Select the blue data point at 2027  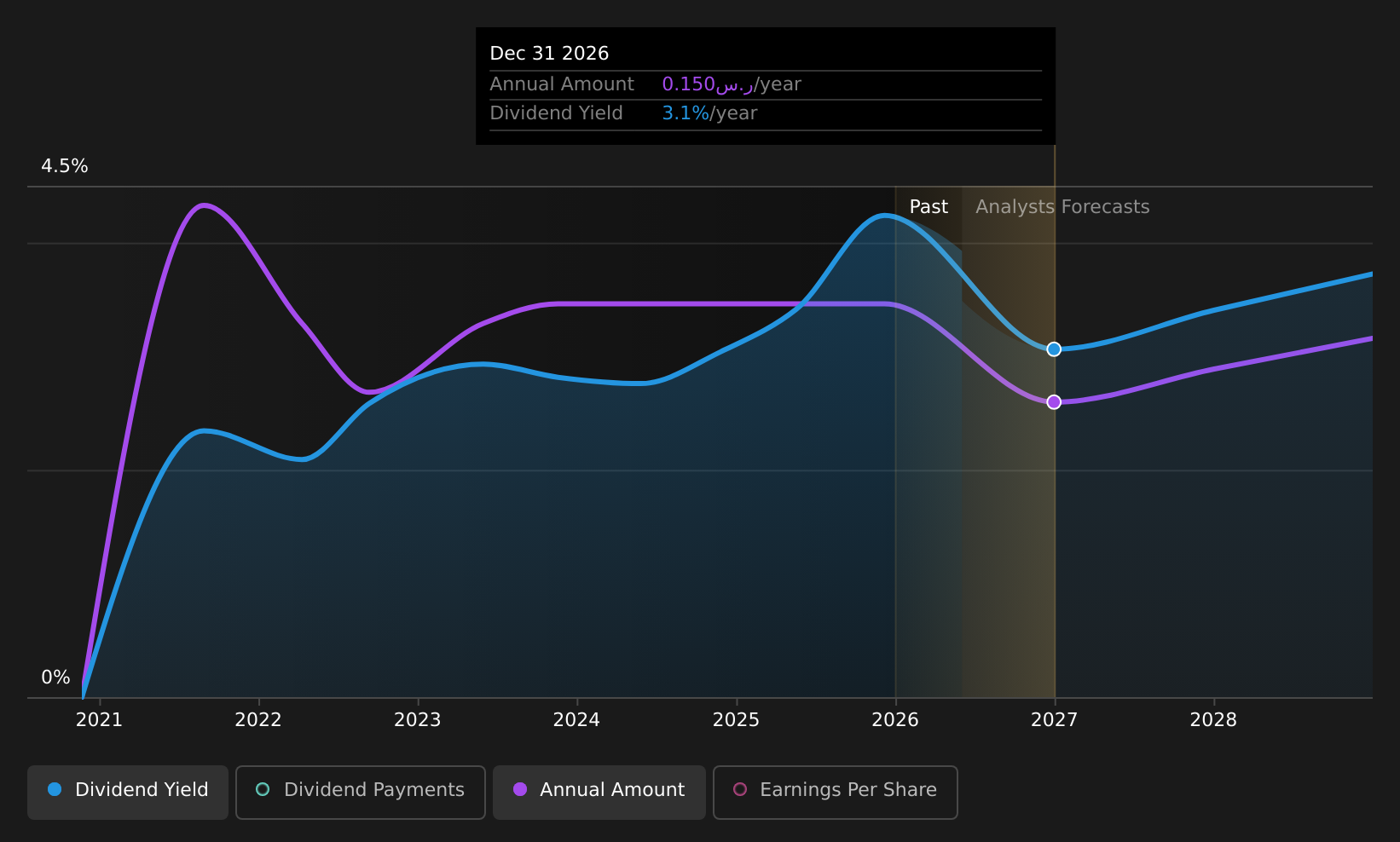pyautogui.click(x=1054, y=349)
